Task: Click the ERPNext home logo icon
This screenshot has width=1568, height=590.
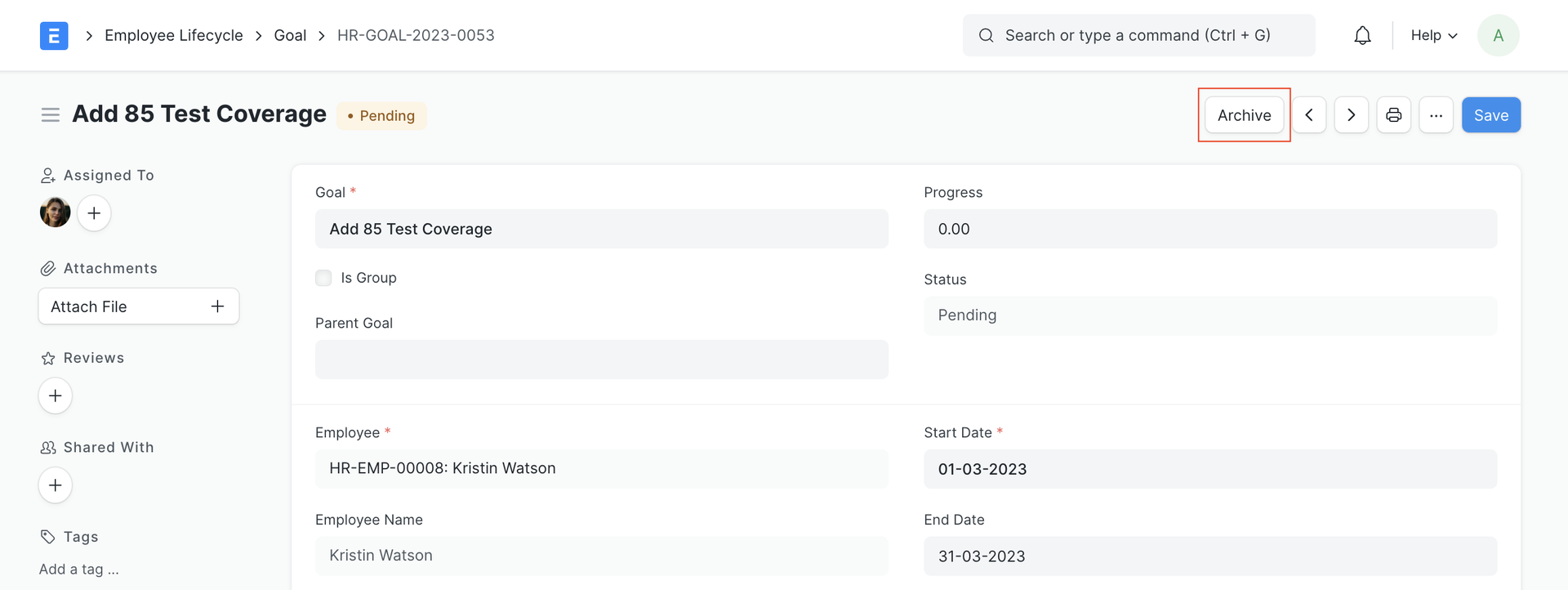Action: (54, 35)
